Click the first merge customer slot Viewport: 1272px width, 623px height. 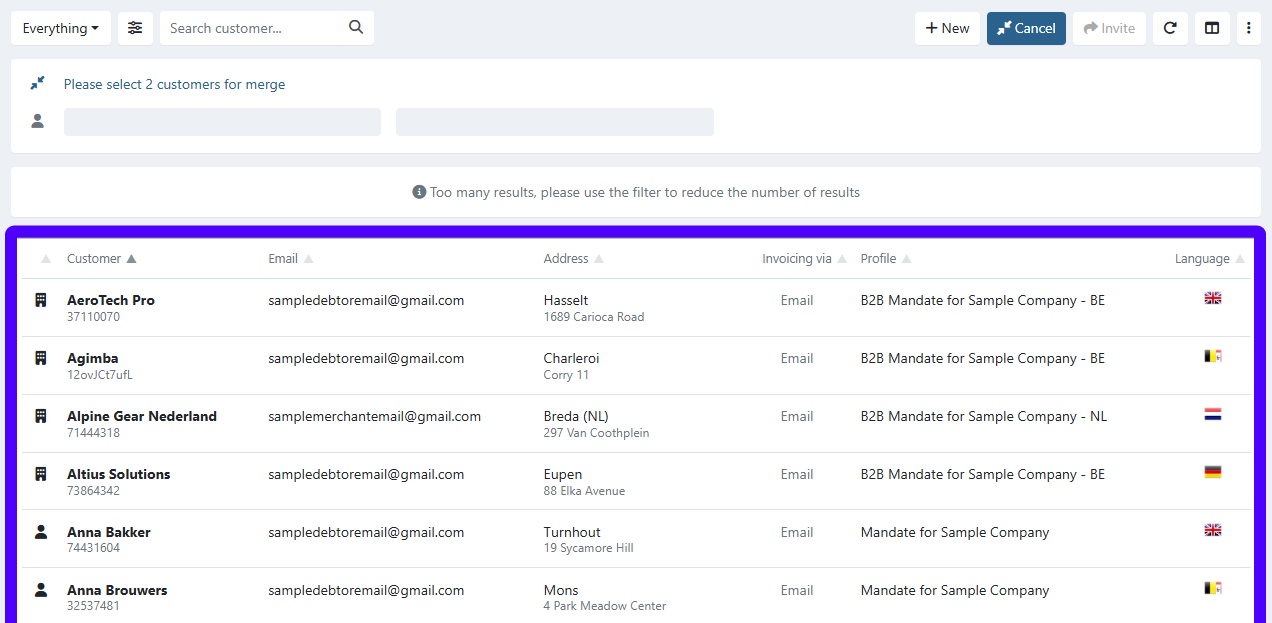[x=222, y=122]
